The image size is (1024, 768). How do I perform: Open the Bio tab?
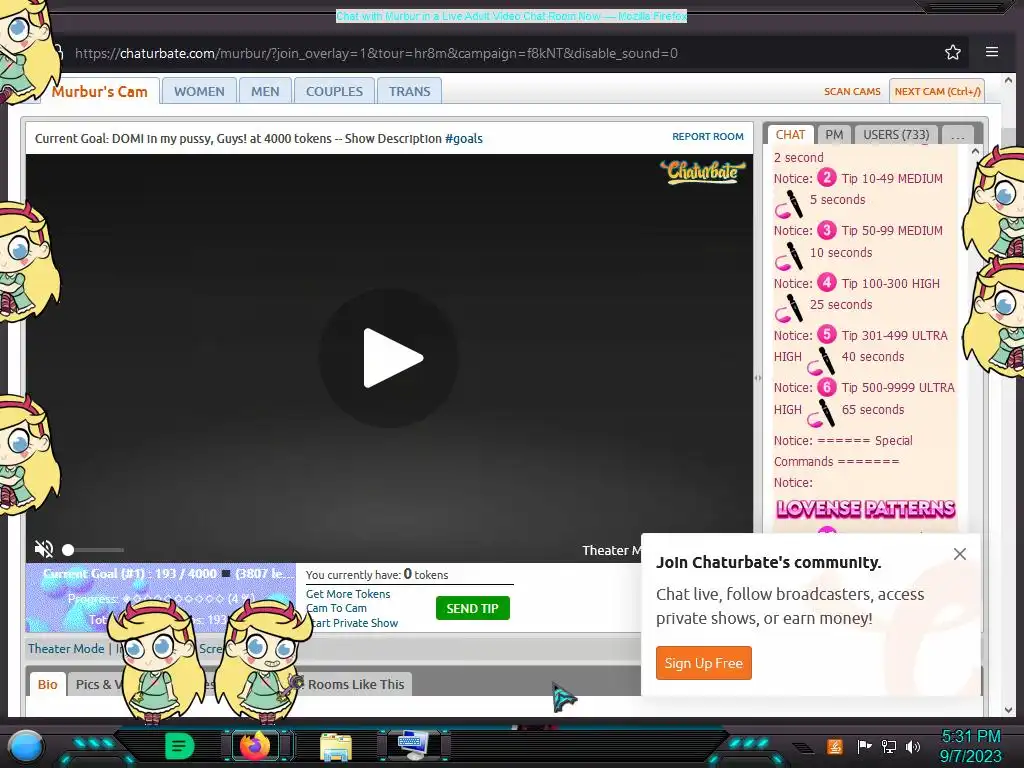pos(48,684)
